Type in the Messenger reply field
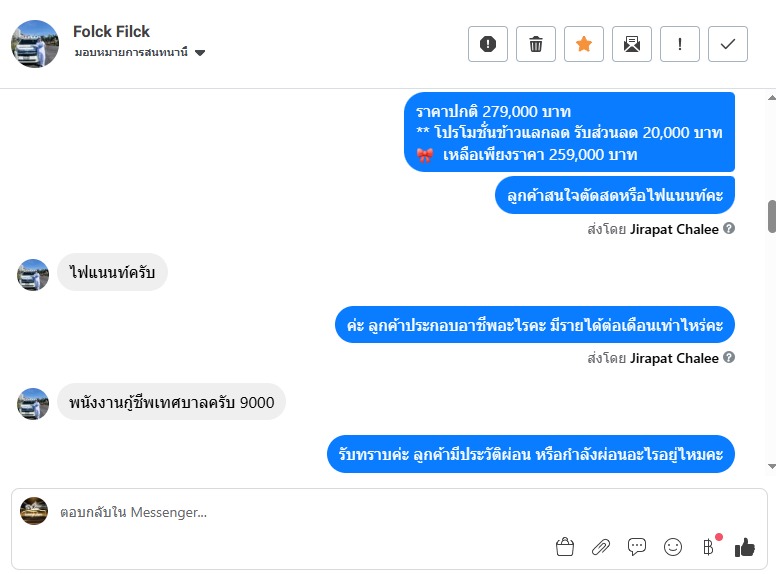The height and width of the screenshot is (574, 776). (x=300, y=512)
